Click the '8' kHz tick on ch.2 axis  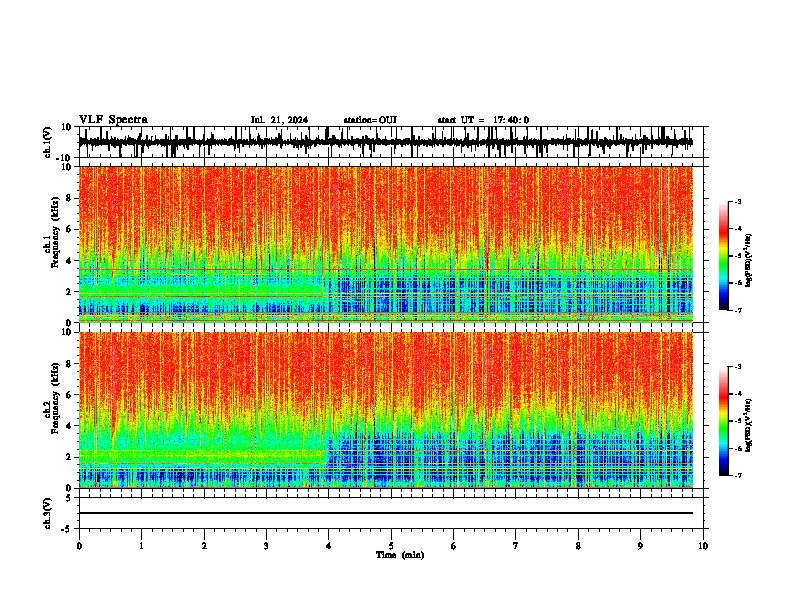click(69, 364)
